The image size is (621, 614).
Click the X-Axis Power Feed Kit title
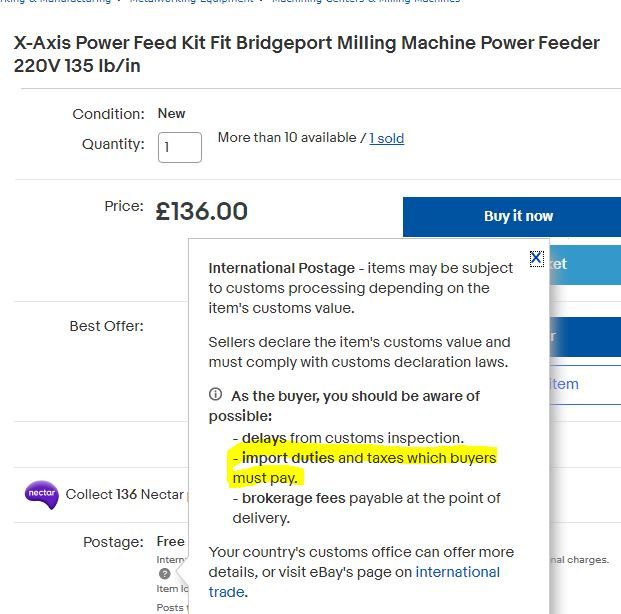pos(307,54)
